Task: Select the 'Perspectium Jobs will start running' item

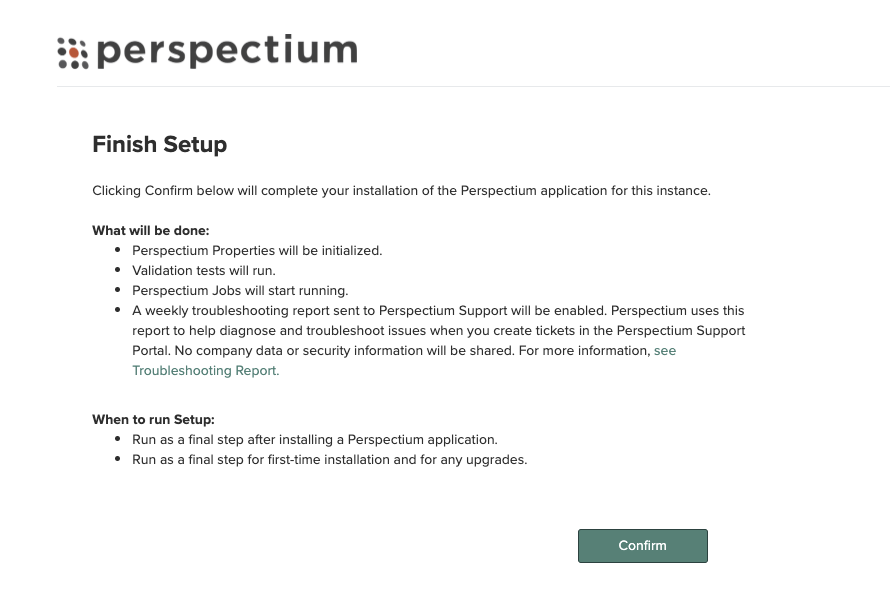Action: (x=240, y=290)
